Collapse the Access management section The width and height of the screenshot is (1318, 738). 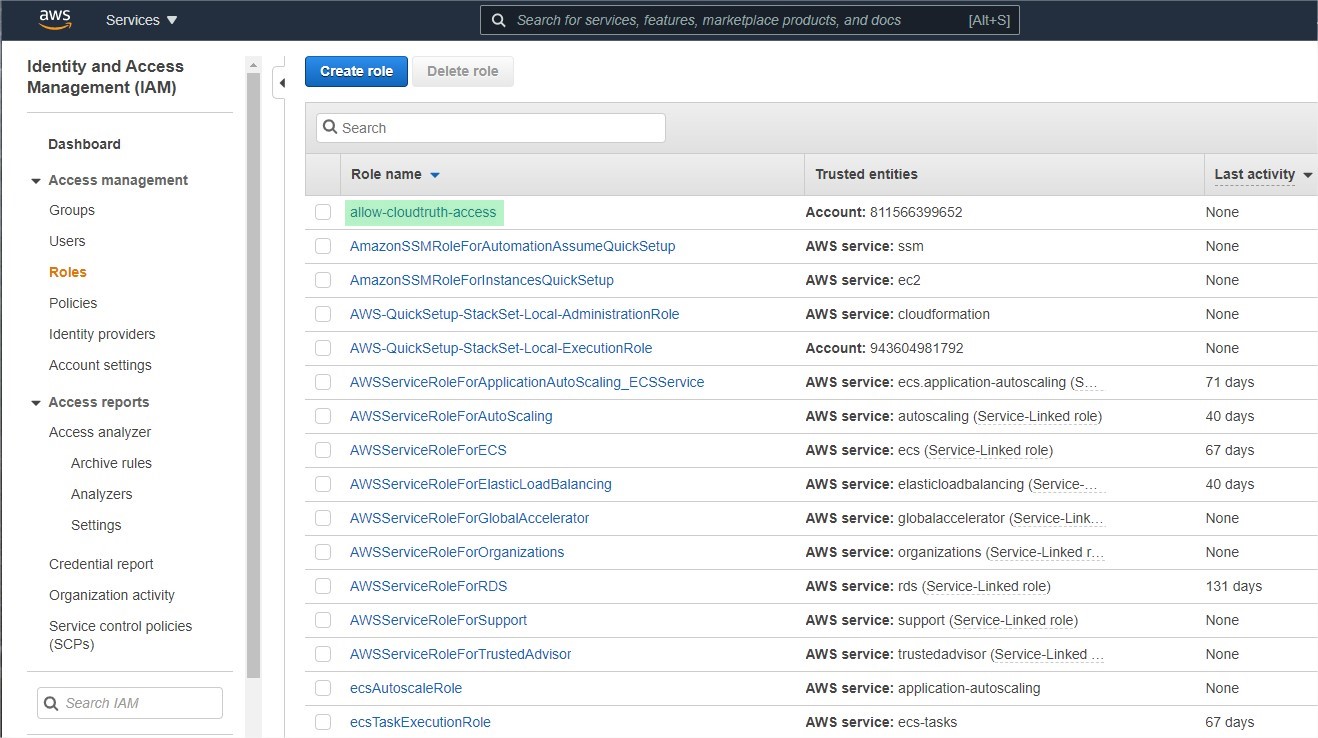coord(36,181)
